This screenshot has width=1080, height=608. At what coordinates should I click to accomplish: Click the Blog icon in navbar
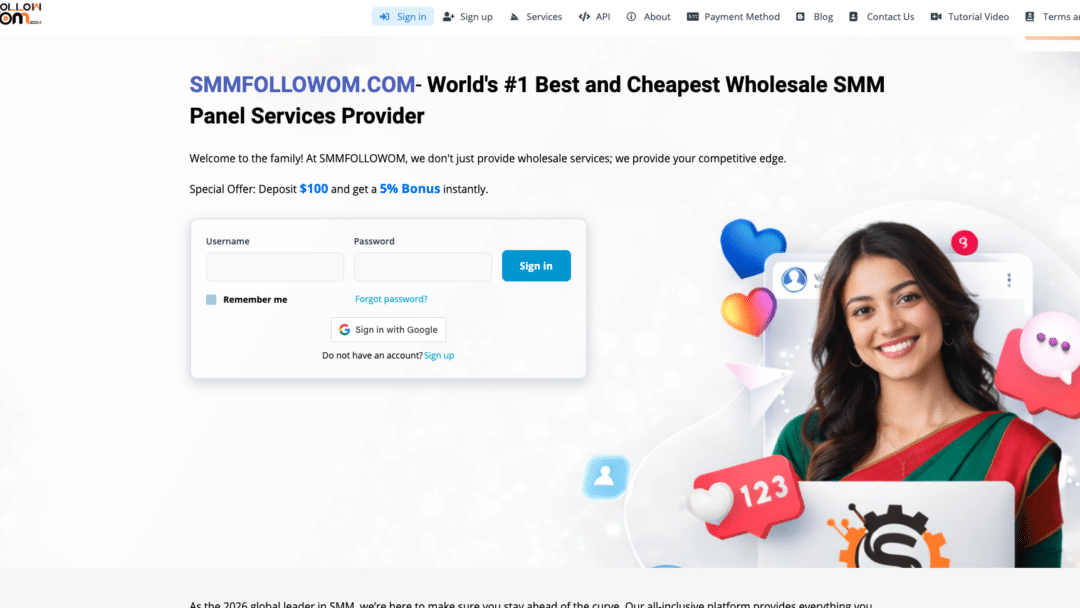point(800,17)
